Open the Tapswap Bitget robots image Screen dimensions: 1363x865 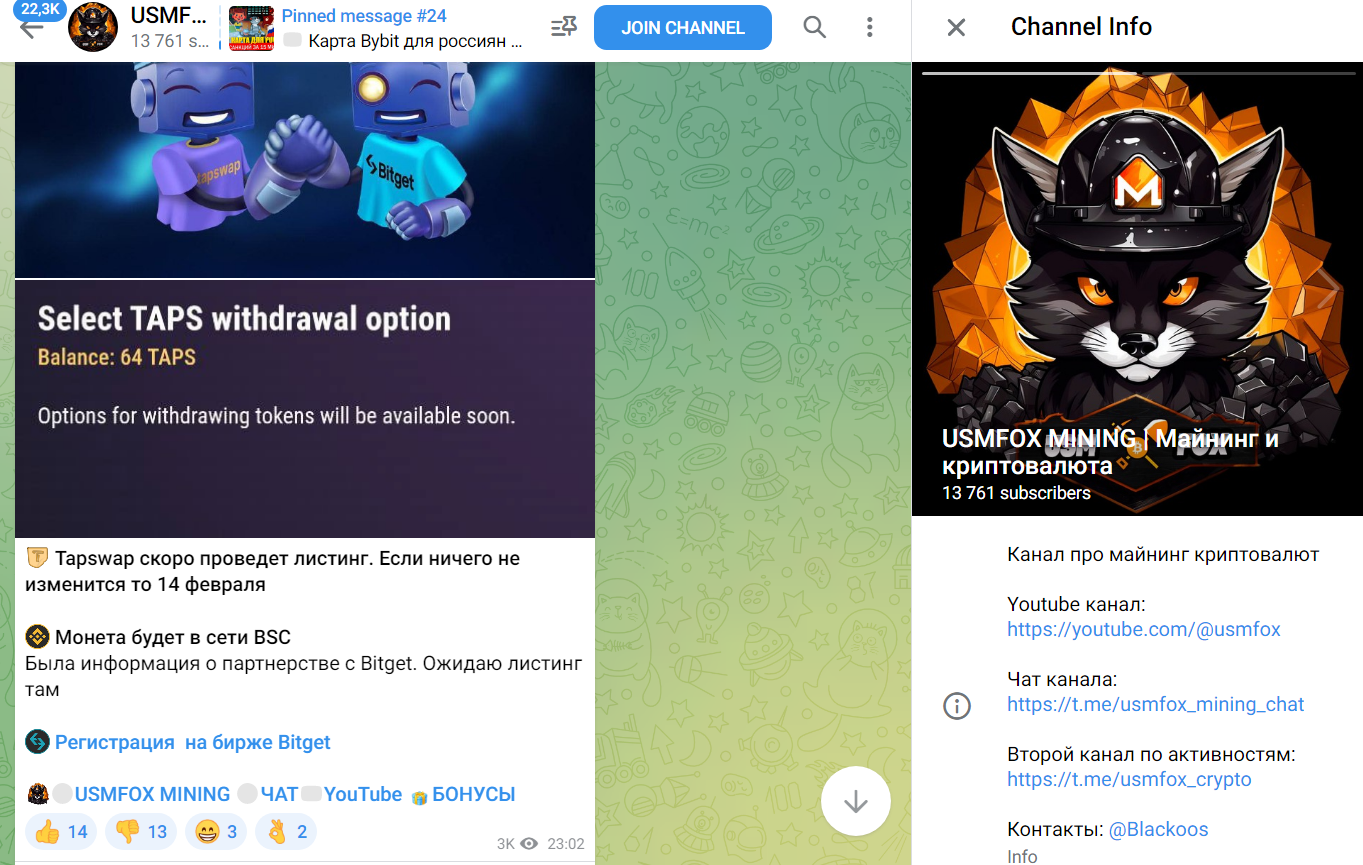[x=305, y=169]
